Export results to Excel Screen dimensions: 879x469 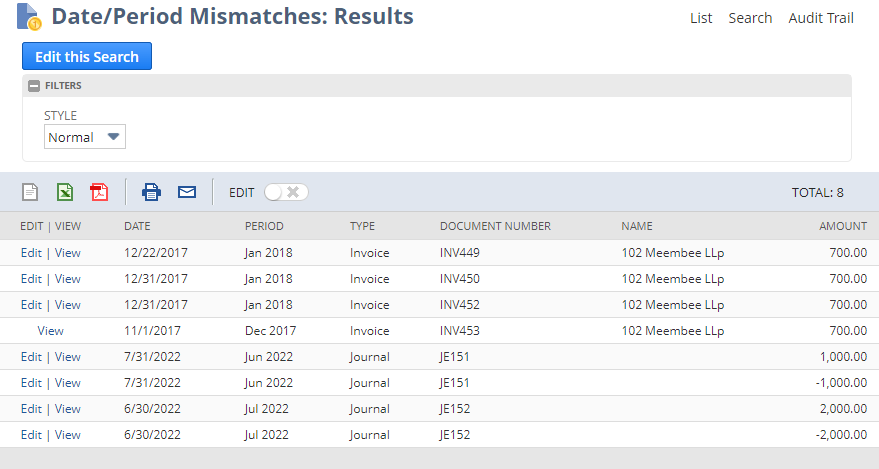pos(65,192)
